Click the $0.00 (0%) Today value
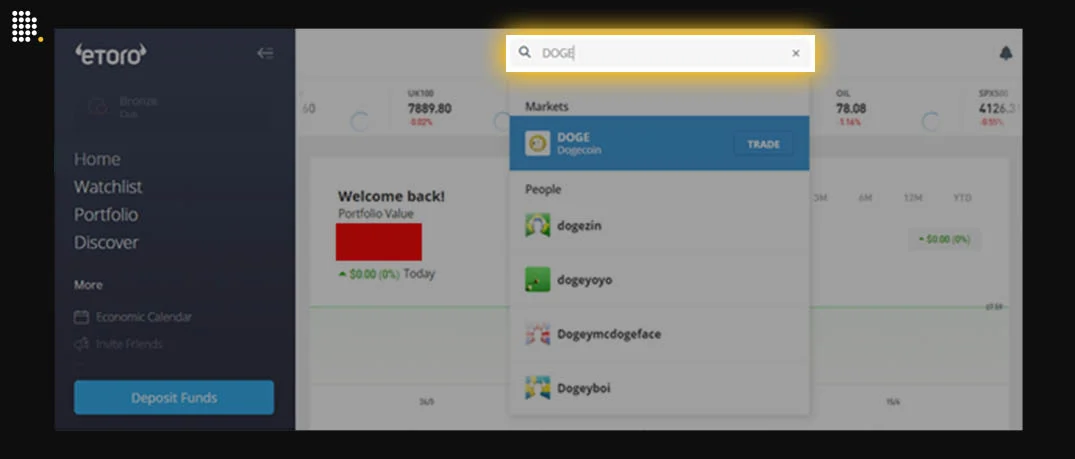1075x459 pixels. tap(387, 274)
